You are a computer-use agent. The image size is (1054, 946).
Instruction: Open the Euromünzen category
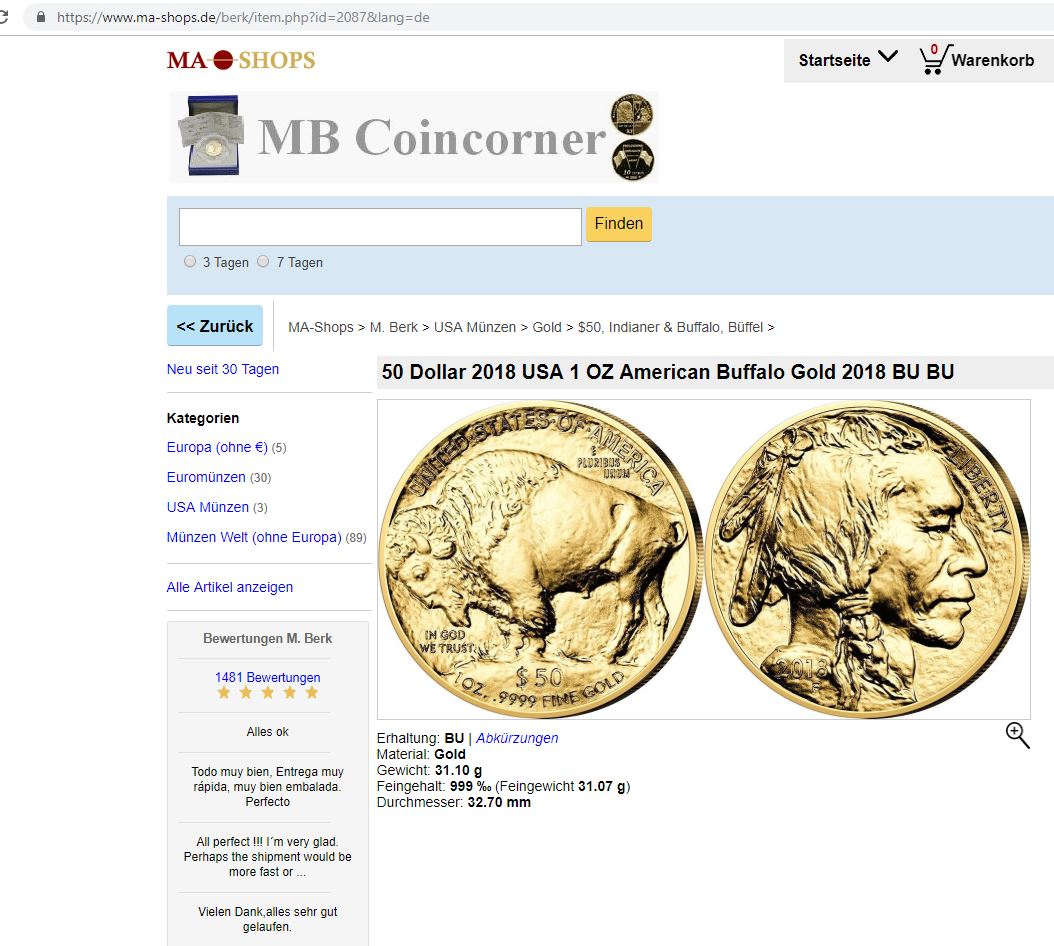[x=206, y=477]
